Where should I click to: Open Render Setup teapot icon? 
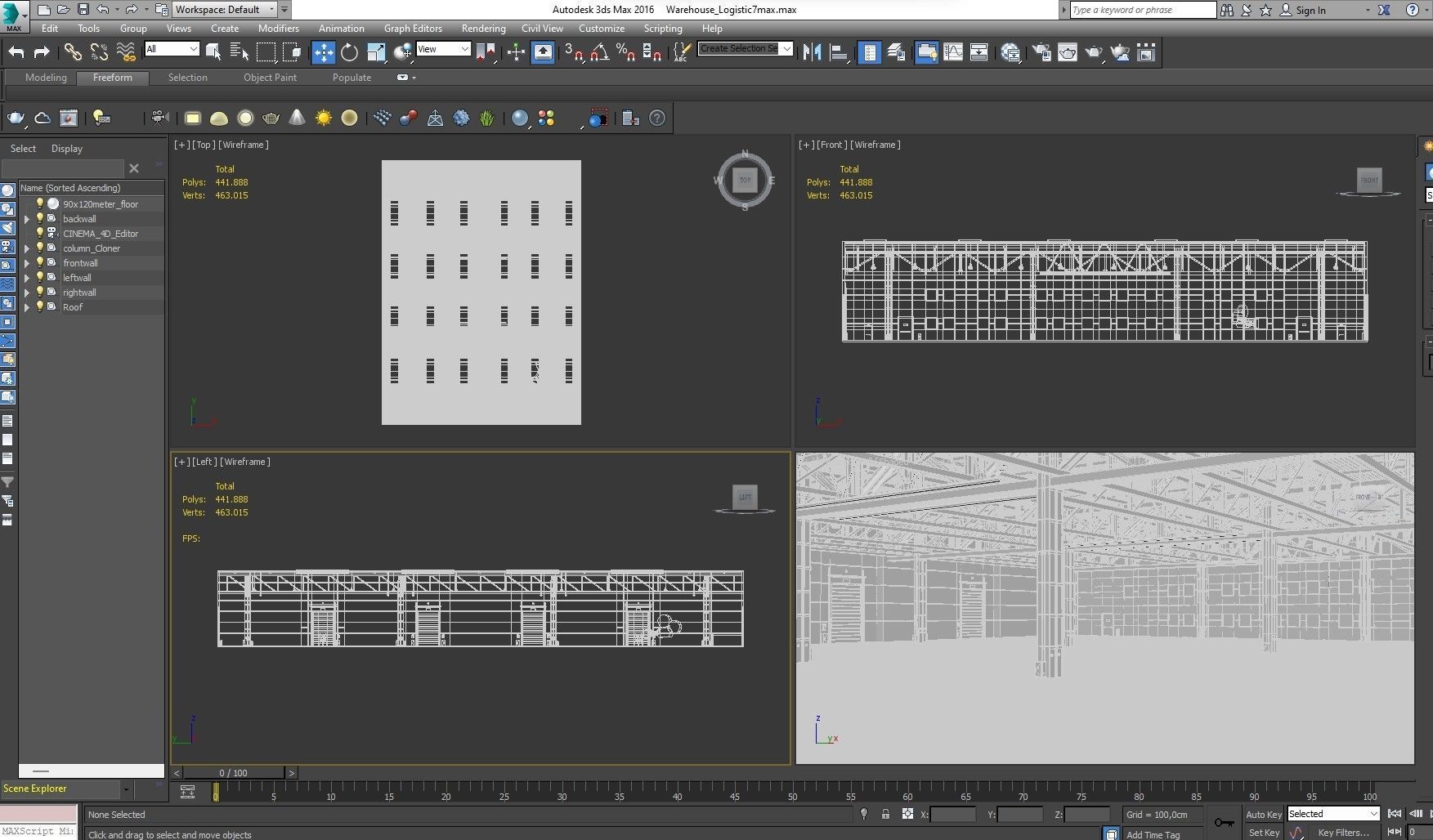coord(1041,52)
